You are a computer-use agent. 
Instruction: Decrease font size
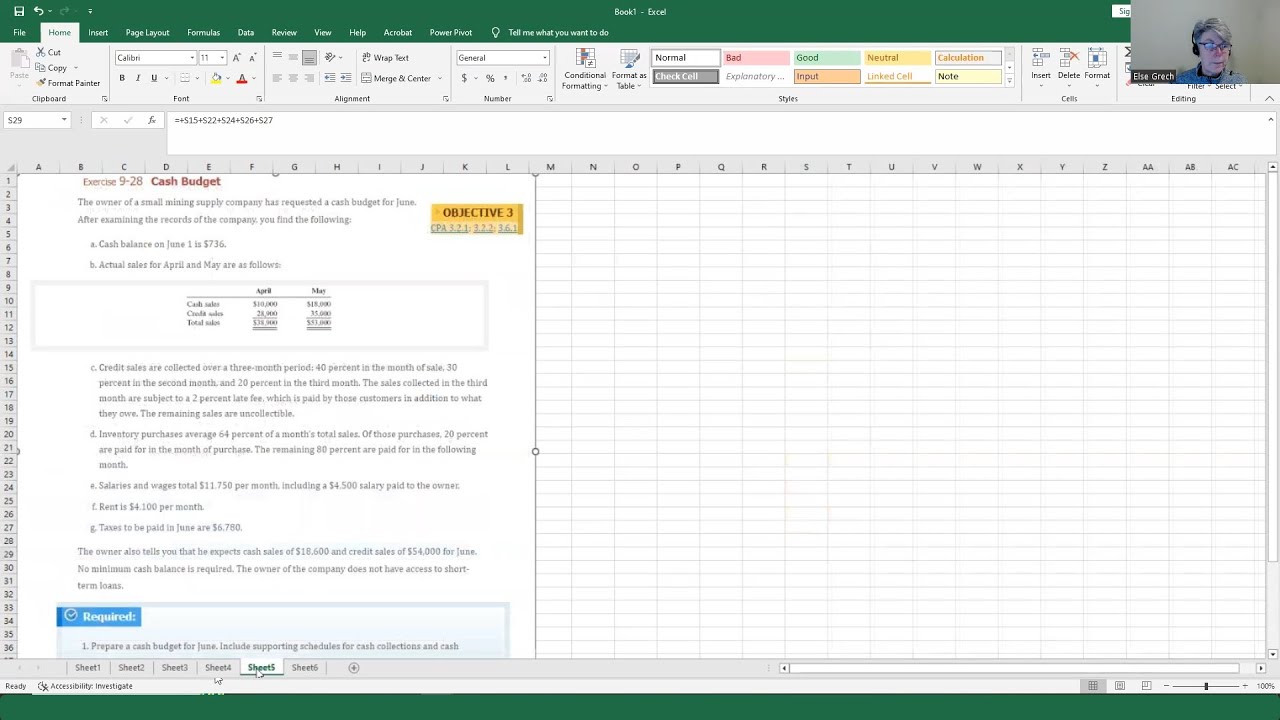[252, 58]
